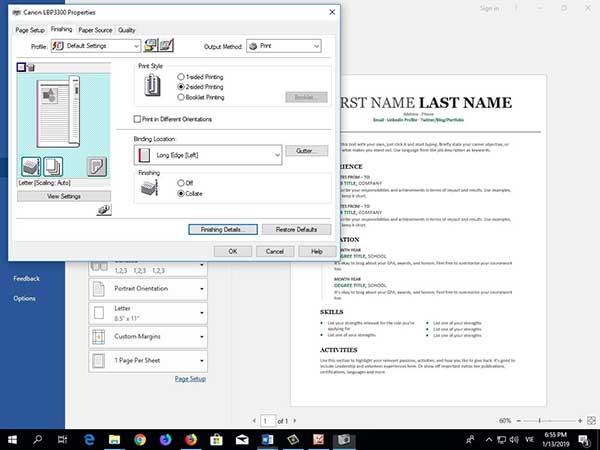Go to next page in print preview
Image resolution: width=600 pixels, height=450 pixels.
[295, 421]
